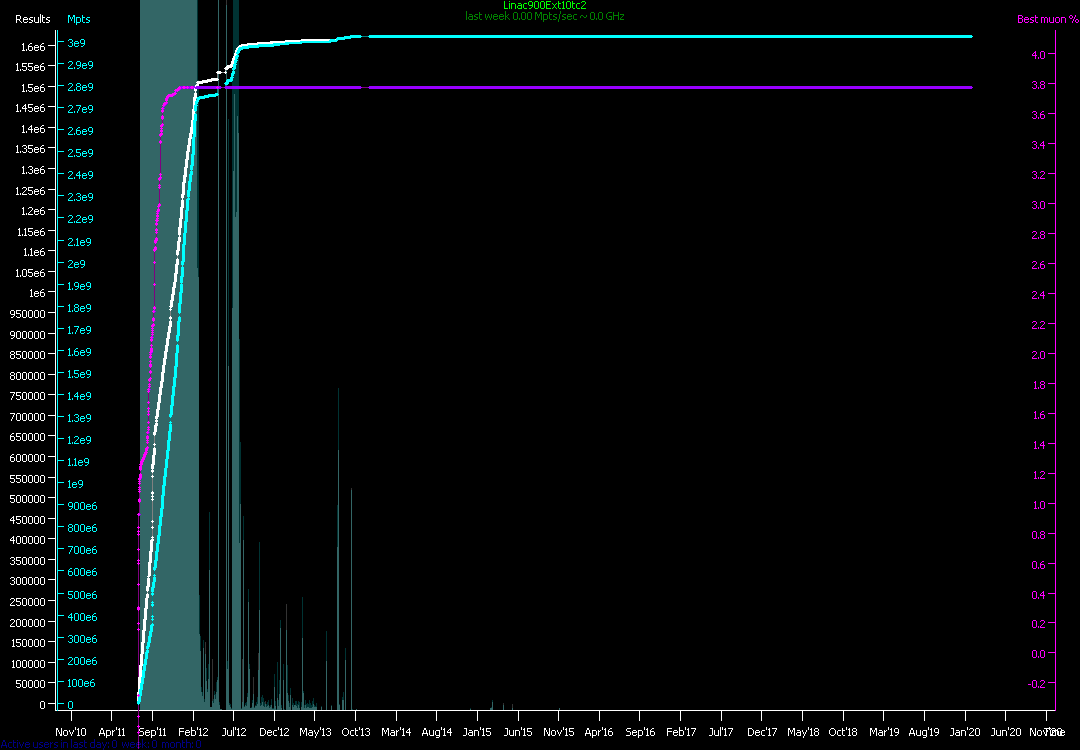Click the 500000 Results axis label

tap(28, 499)
